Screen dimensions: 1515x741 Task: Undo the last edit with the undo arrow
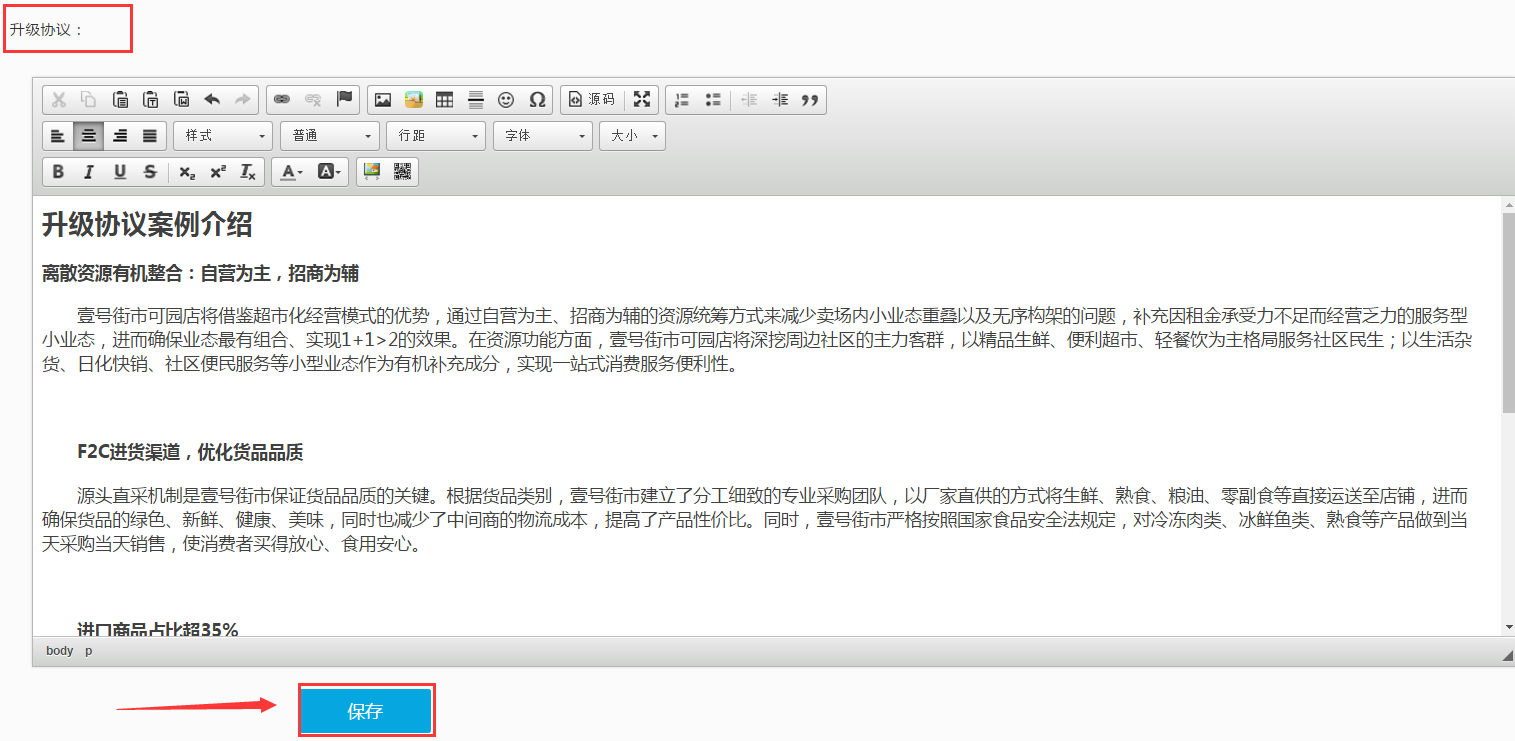click(x=212, y=99)
